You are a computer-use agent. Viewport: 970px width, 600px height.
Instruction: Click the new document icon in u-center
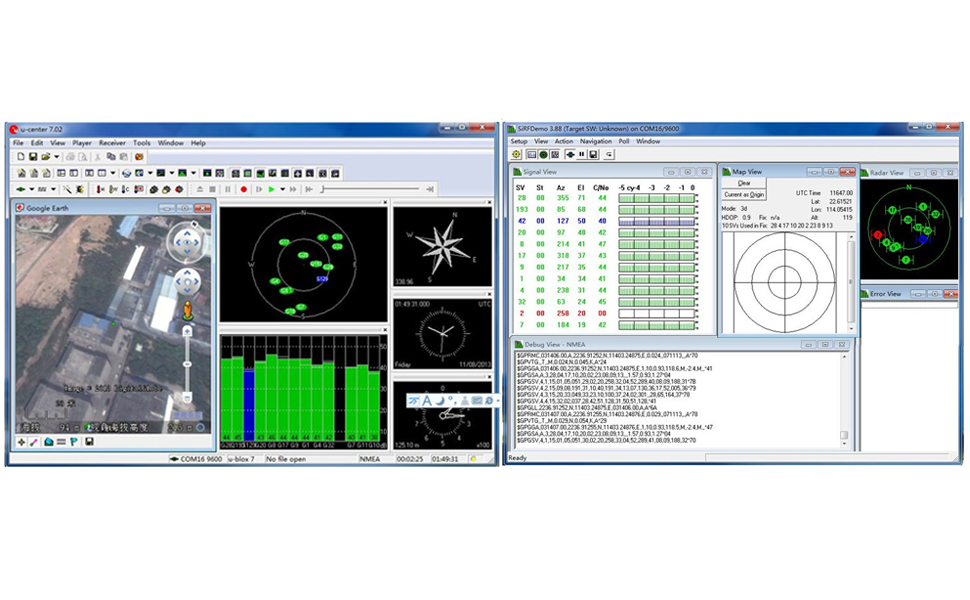pyautogui.click(x=19, y=157)
